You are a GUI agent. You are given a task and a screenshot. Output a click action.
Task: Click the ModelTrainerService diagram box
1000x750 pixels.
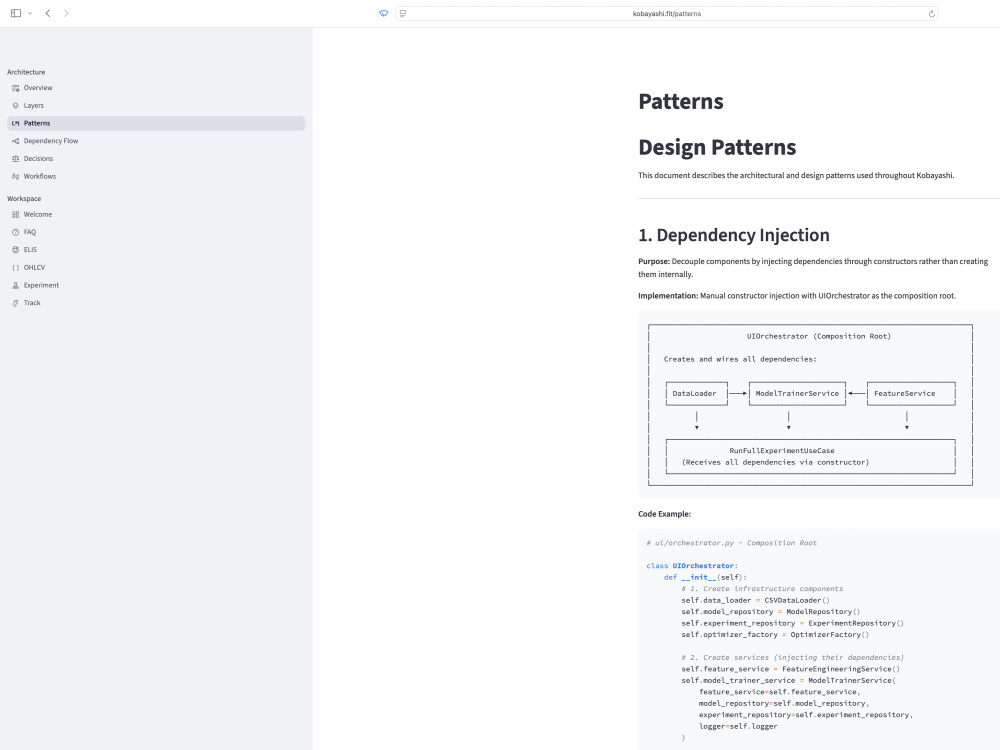coord(797,393)
